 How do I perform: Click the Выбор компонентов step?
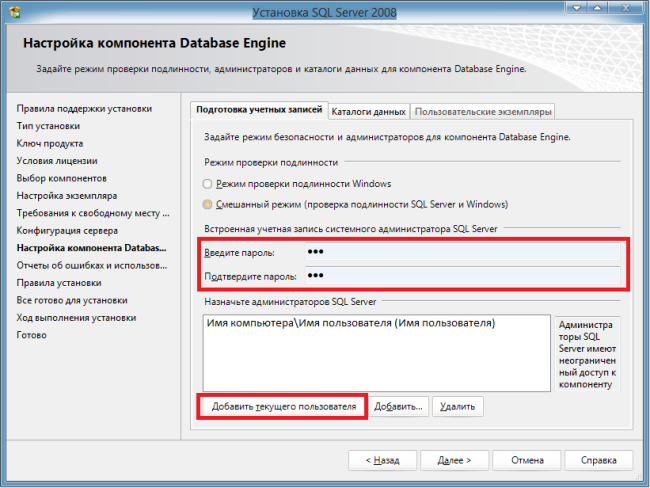pyautogui.click(x=61, y=178)
